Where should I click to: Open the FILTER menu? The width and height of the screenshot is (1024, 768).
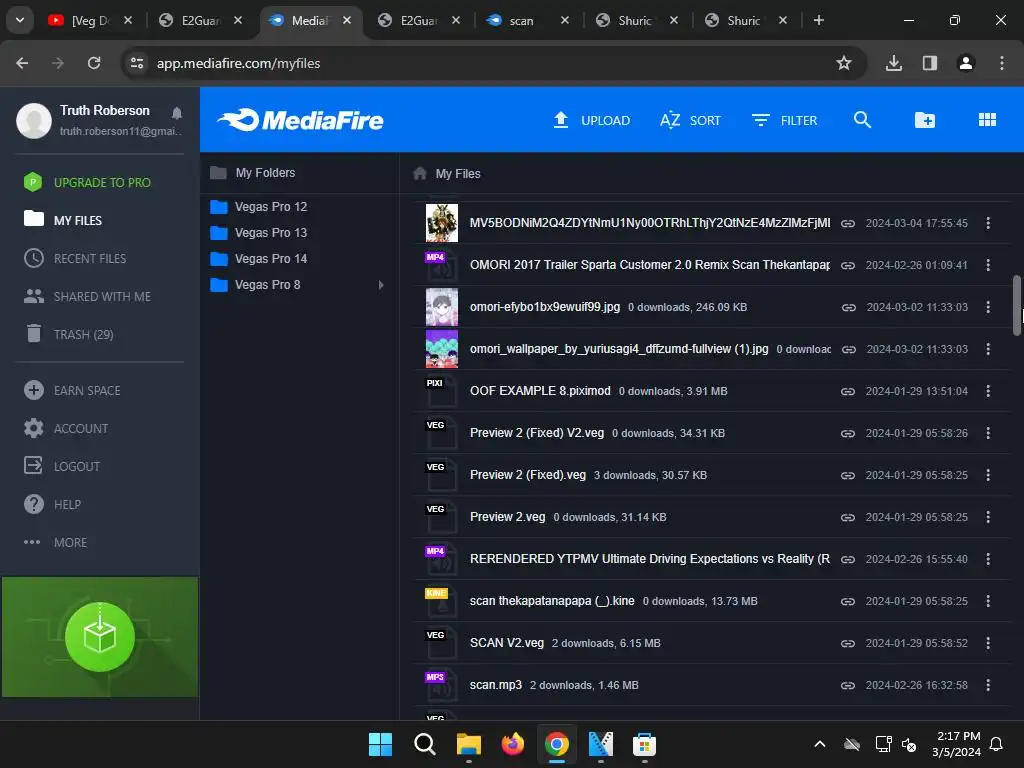784,120
